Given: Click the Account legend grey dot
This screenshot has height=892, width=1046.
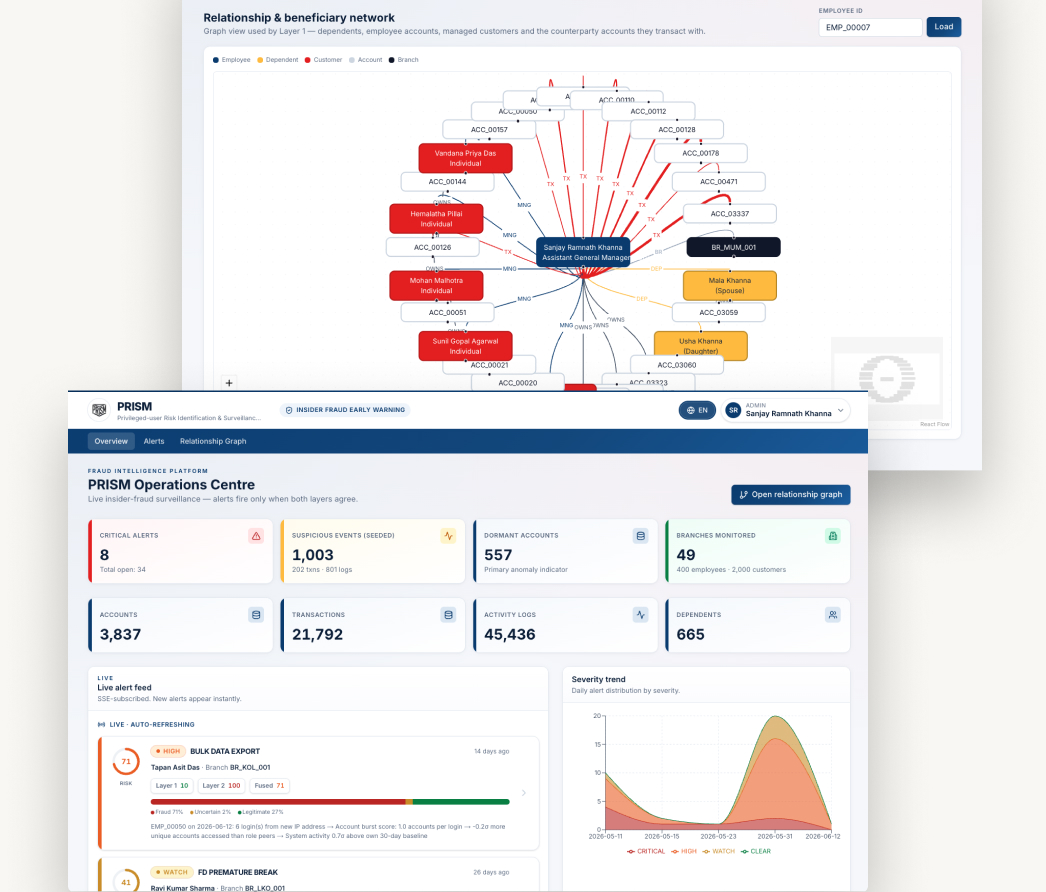Looking at the screenshot, I should 352,60.
